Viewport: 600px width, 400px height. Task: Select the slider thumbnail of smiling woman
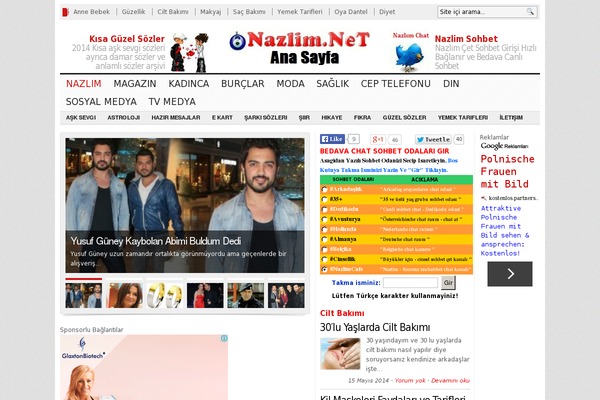124,296
